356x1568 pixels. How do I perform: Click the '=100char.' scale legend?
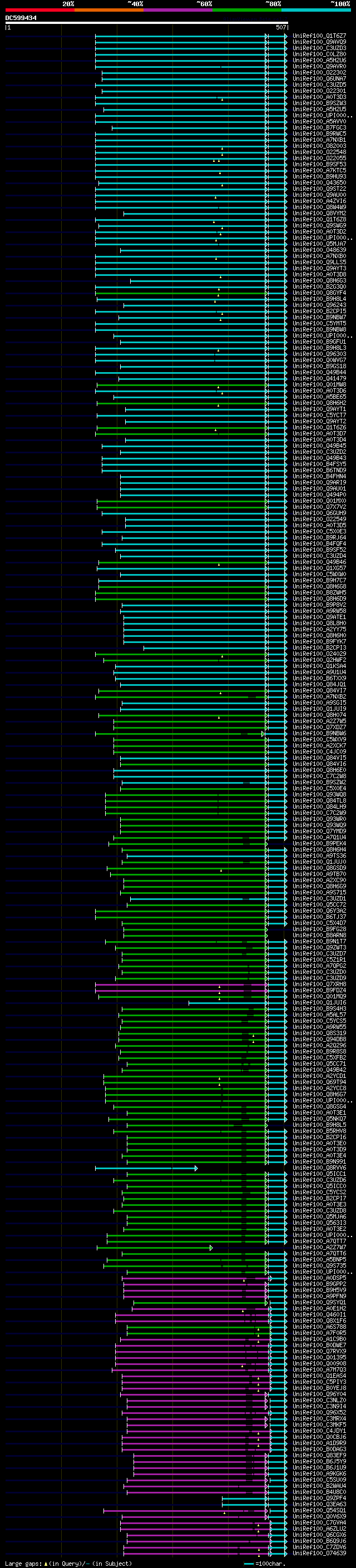pyautogui.click(x=264, y=1564)
